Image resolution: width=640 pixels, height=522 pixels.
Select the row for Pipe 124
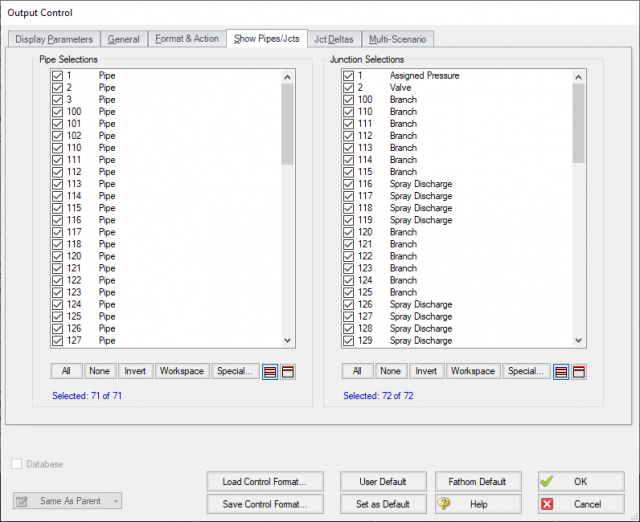(x=166, y=304)
